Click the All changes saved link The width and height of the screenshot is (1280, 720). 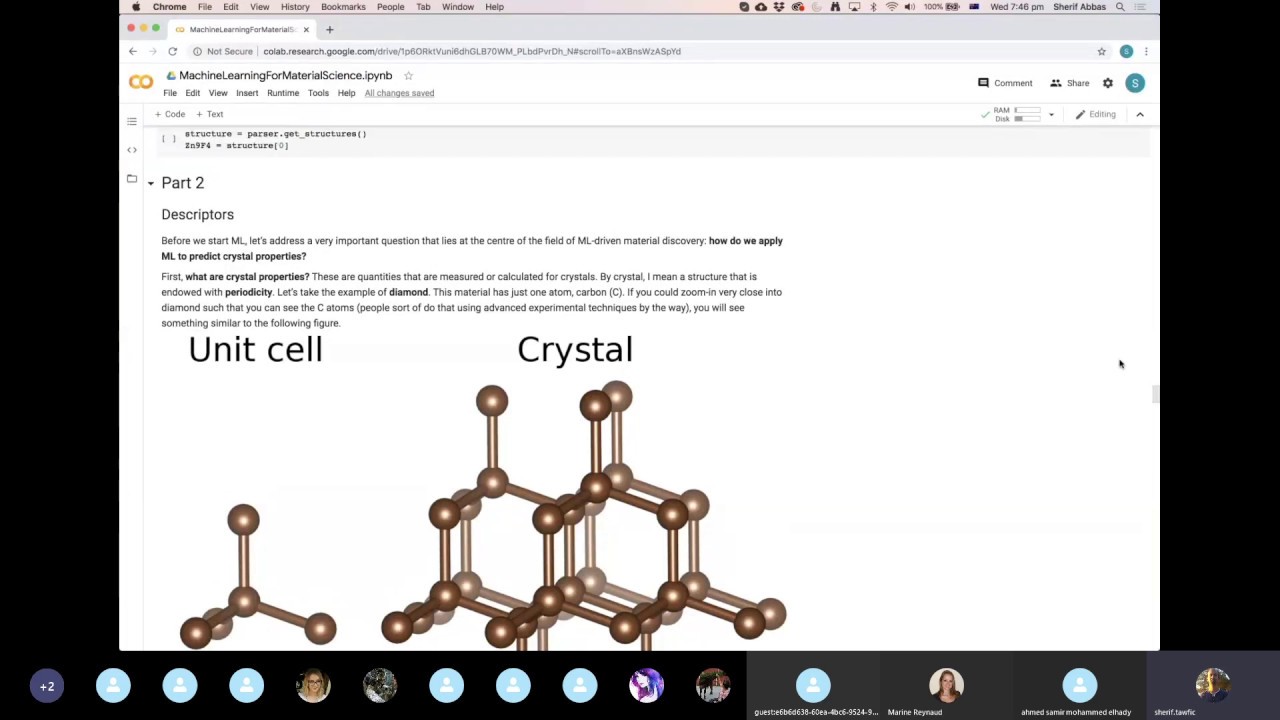[399, 93]
